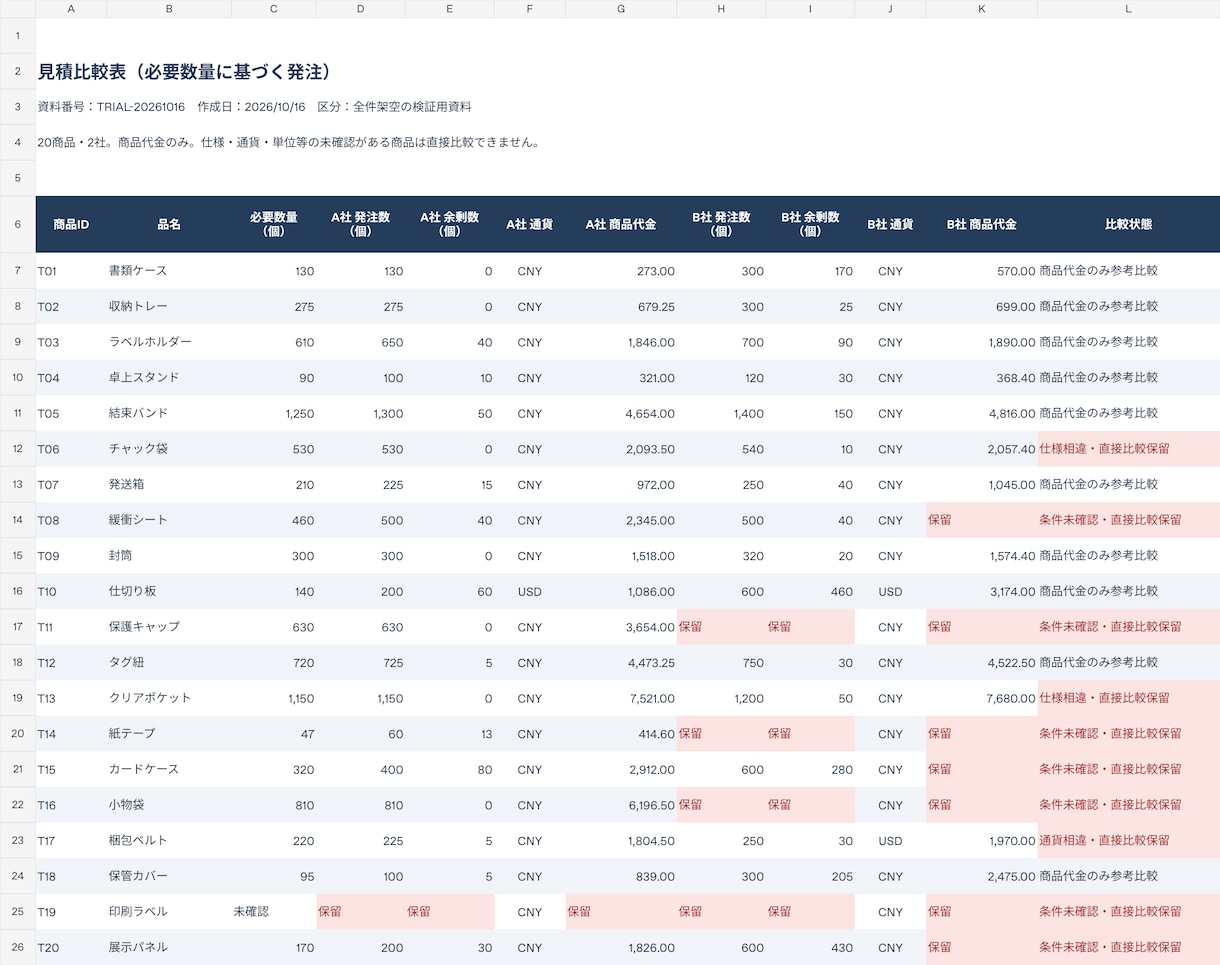The image size is (1220, 965).
Task: Select the 小物袋 cell
Action: (169, 805)
